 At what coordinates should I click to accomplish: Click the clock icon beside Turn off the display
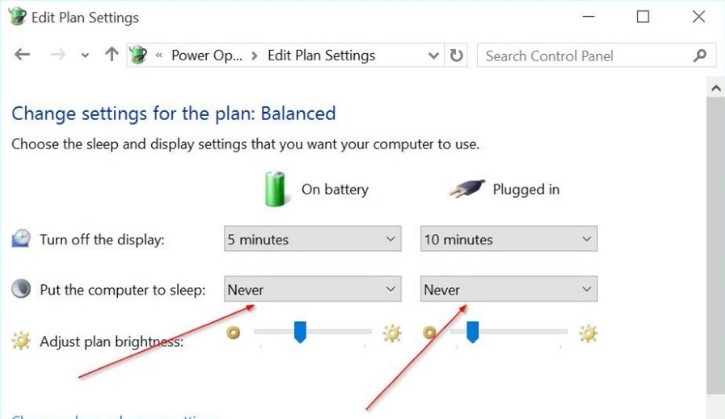tap(21, 239)
